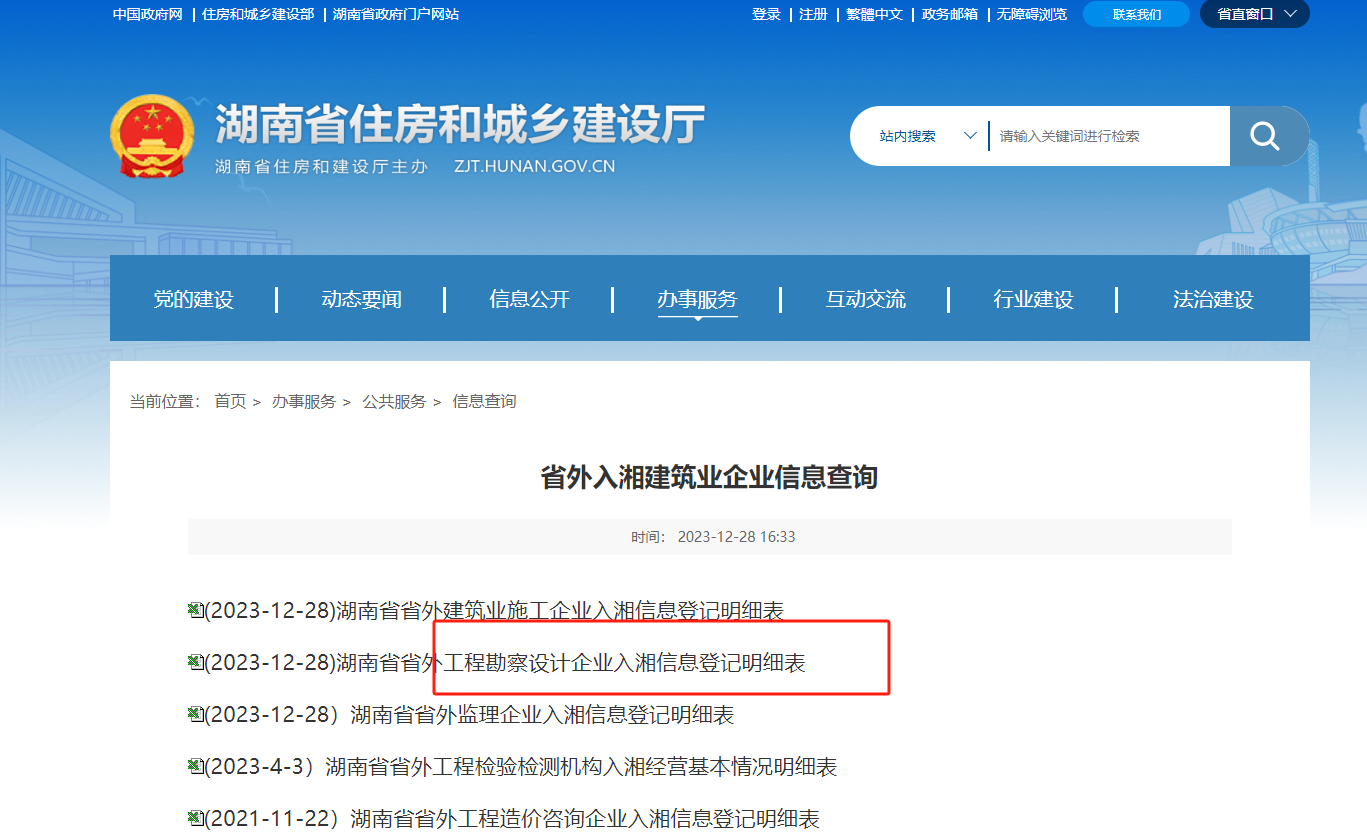Click Excel icon beside 工程勘察设计企业 row

coord(196,662)
